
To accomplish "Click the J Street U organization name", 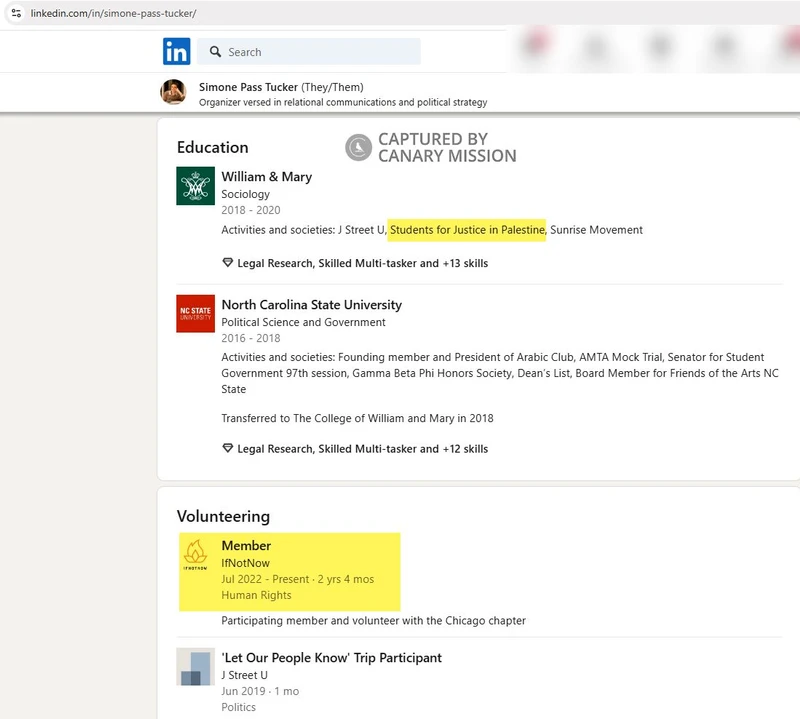I will (x=244, y=675).
